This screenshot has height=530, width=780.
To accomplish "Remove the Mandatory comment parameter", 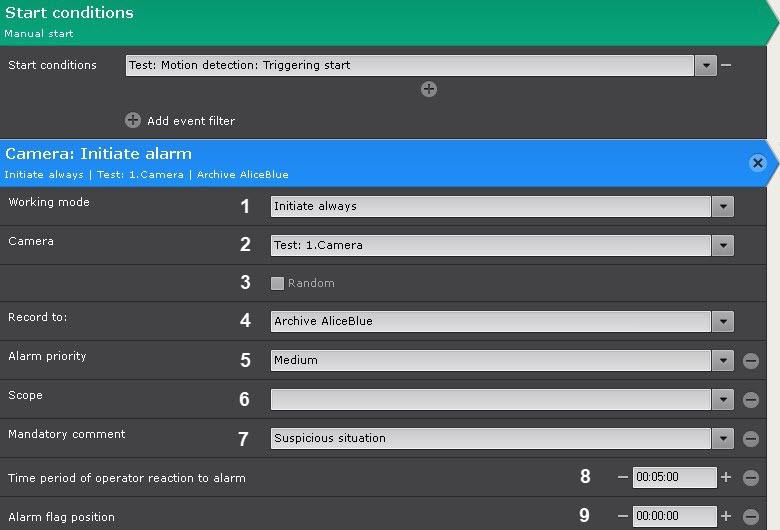I will (x=751, y=439).
